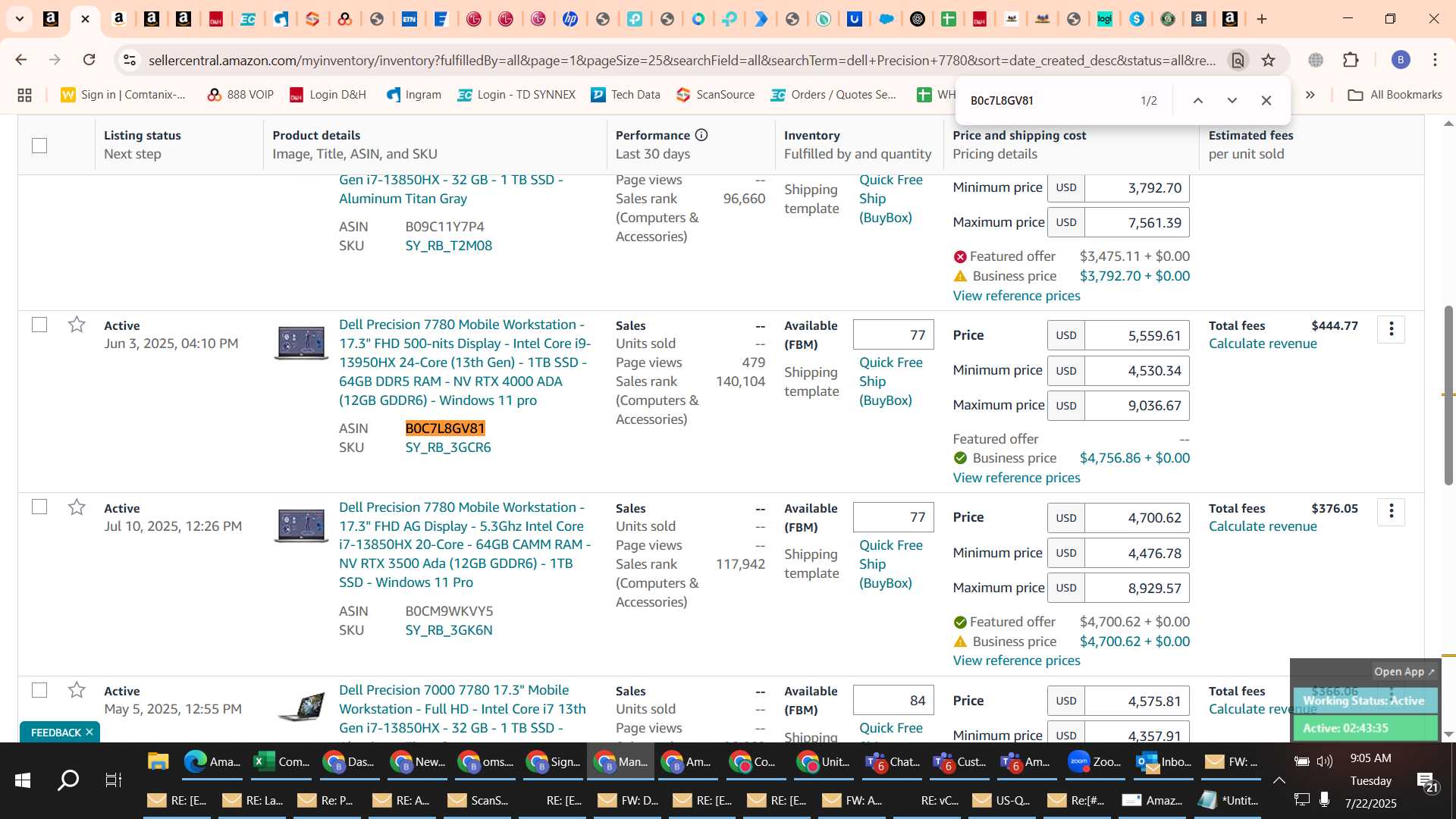This screenshot has height=819, width=1456.
Task: Open Windows taskbar search
Action: pyautogui.click(x=68, y=780)
